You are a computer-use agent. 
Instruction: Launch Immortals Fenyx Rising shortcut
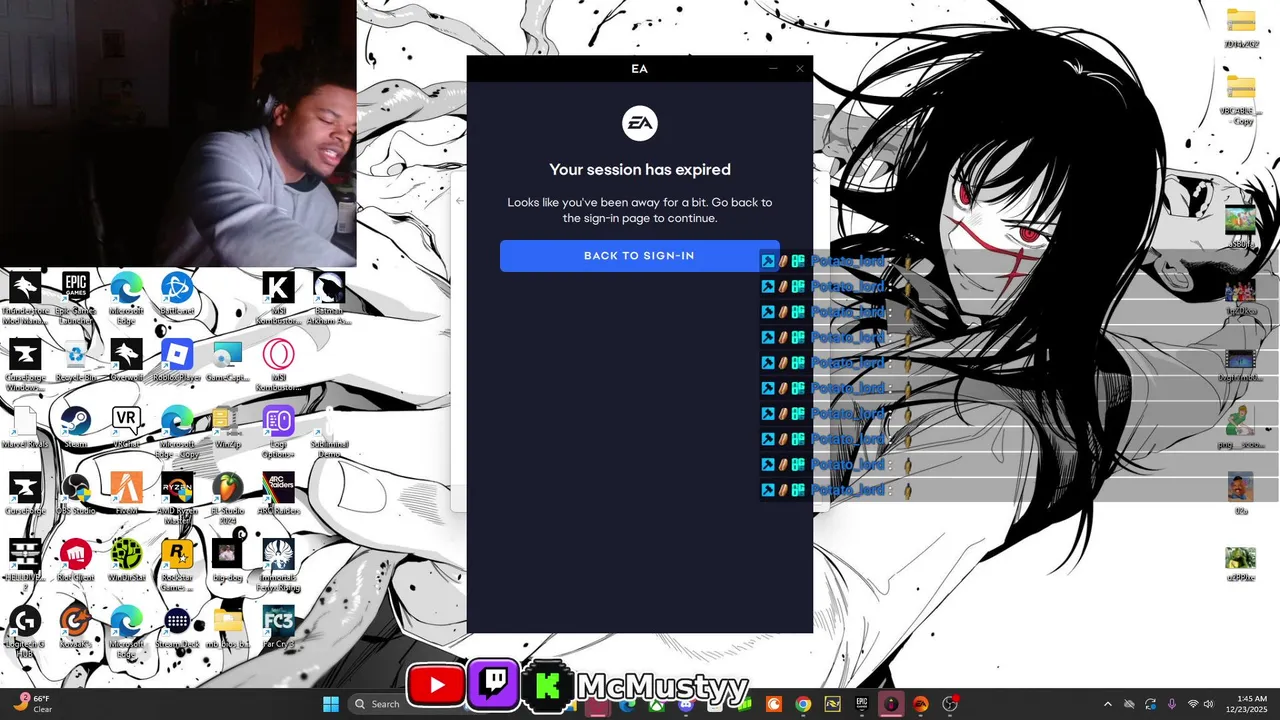(x=279, y=565)
